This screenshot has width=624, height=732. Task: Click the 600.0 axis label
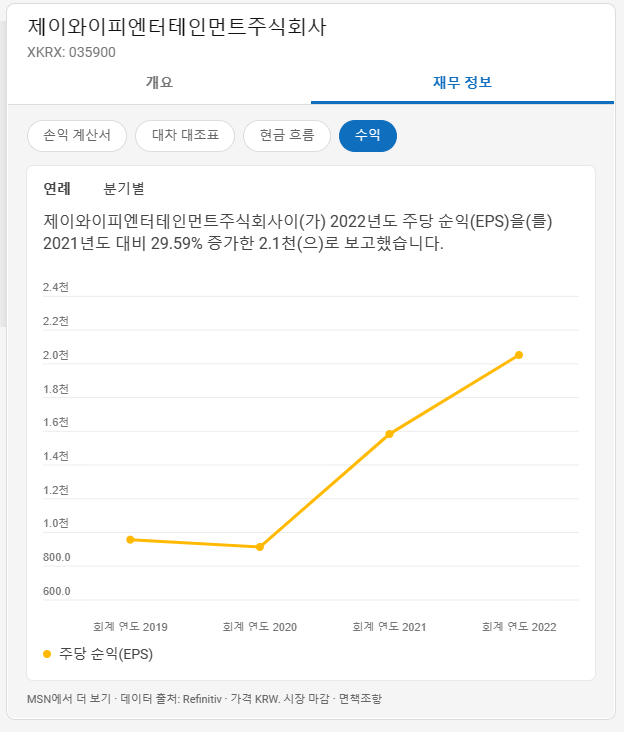pos(56,591)
